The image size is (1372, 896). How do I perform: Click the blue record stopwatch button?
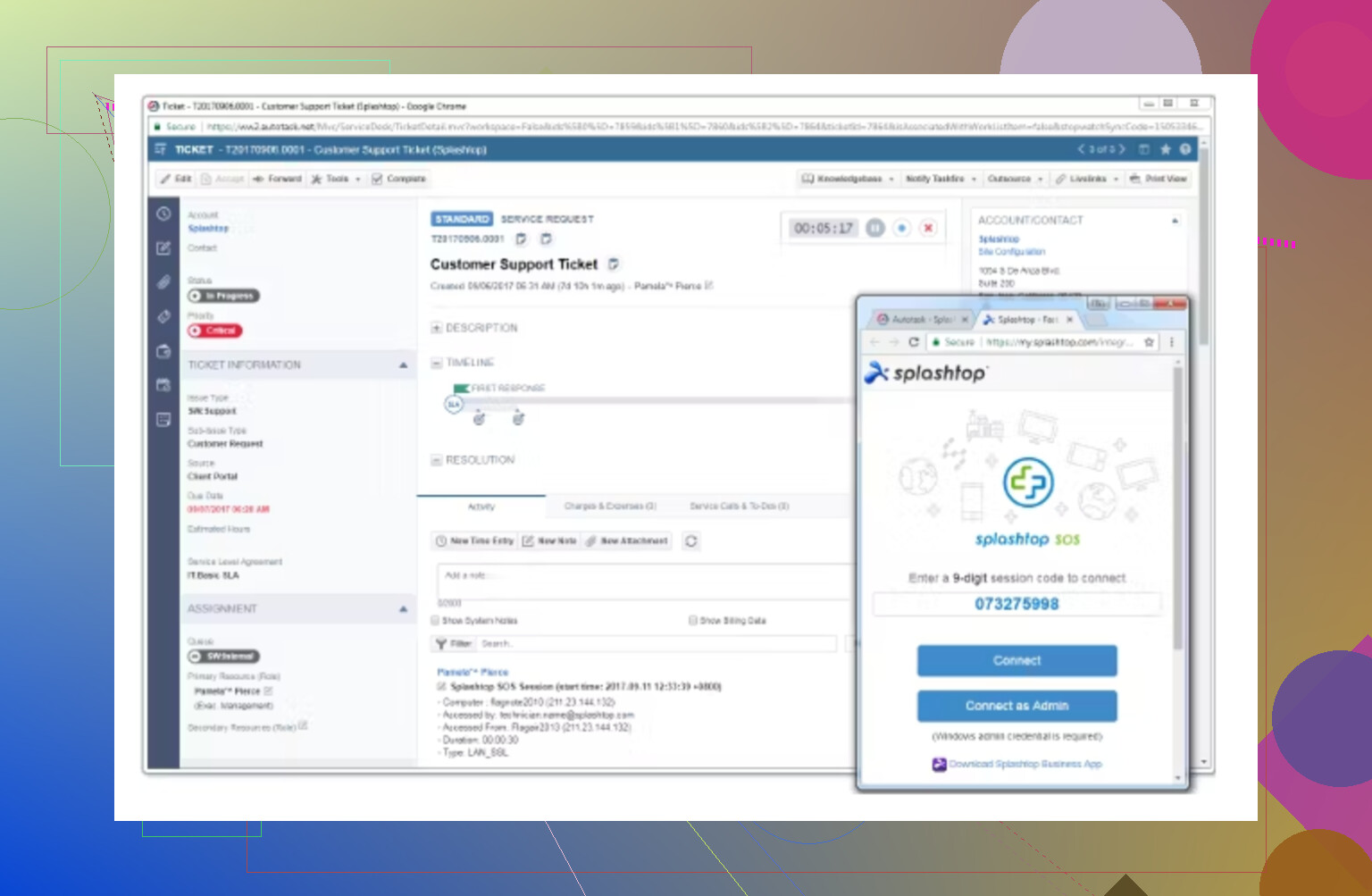click(902, 228)
